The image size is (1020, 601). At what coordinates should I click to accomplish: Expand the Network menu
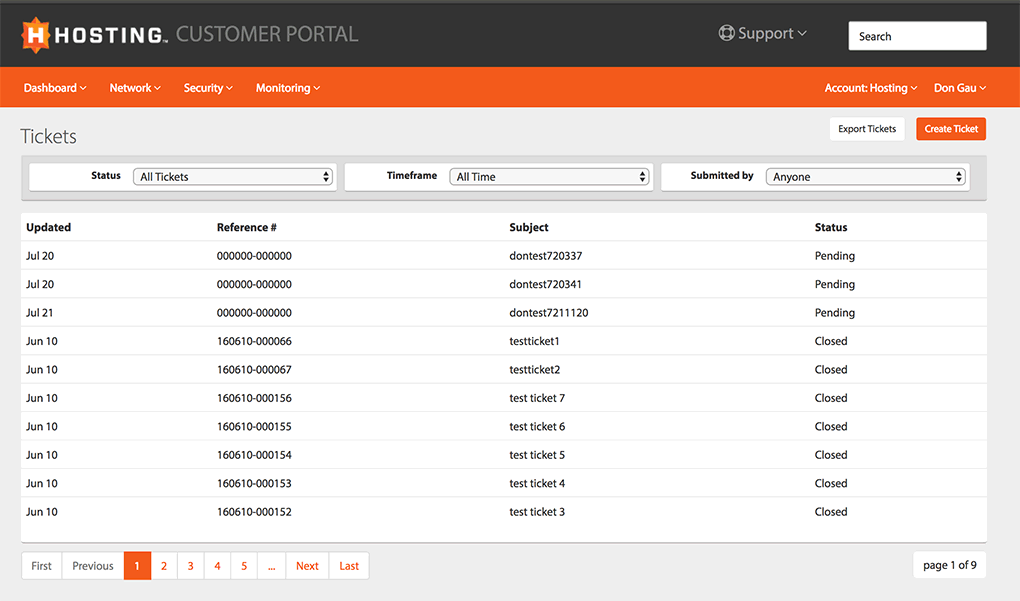(x=135, y=88)
